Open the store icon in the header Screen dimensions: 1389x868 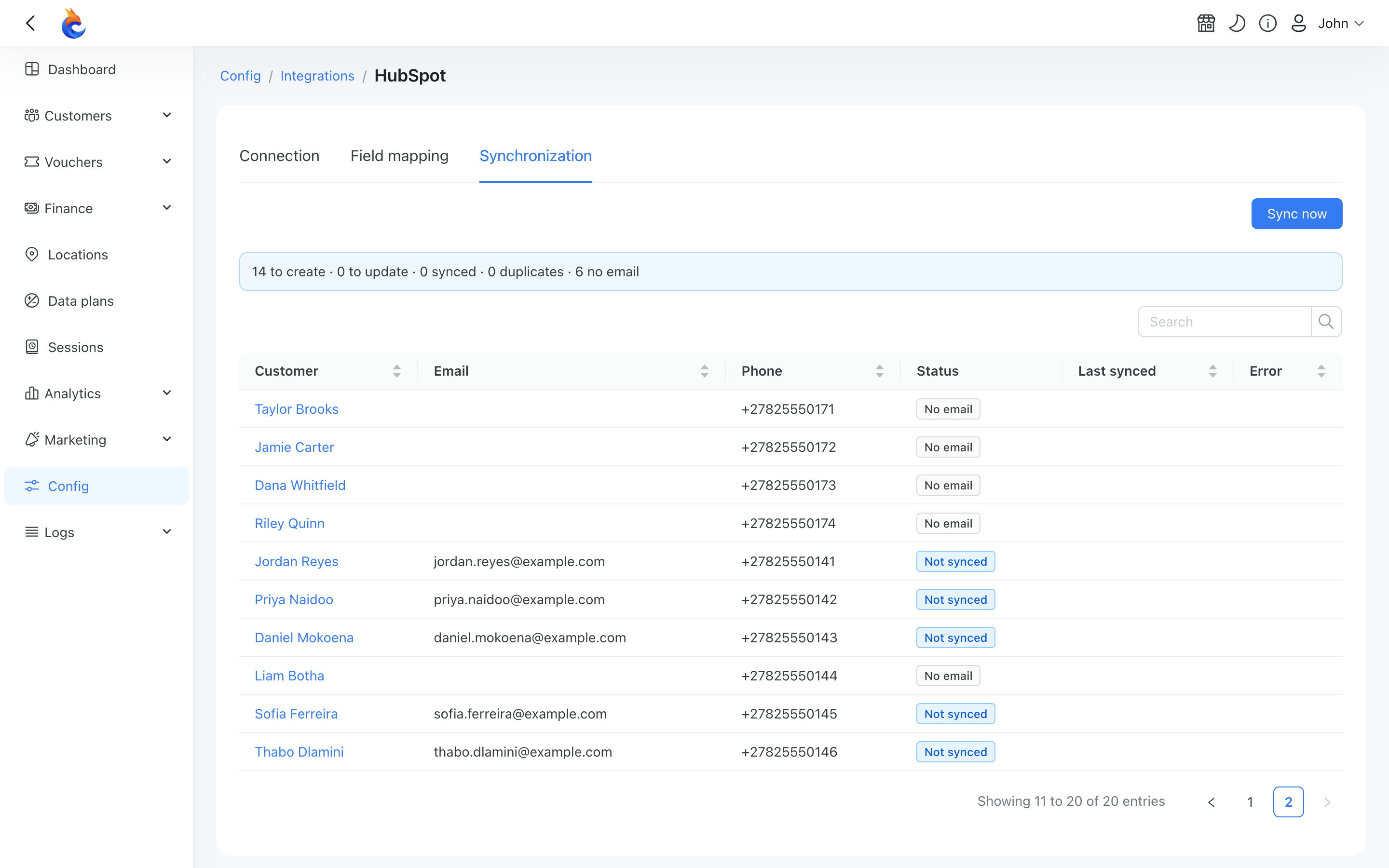tap(1206, 23)
